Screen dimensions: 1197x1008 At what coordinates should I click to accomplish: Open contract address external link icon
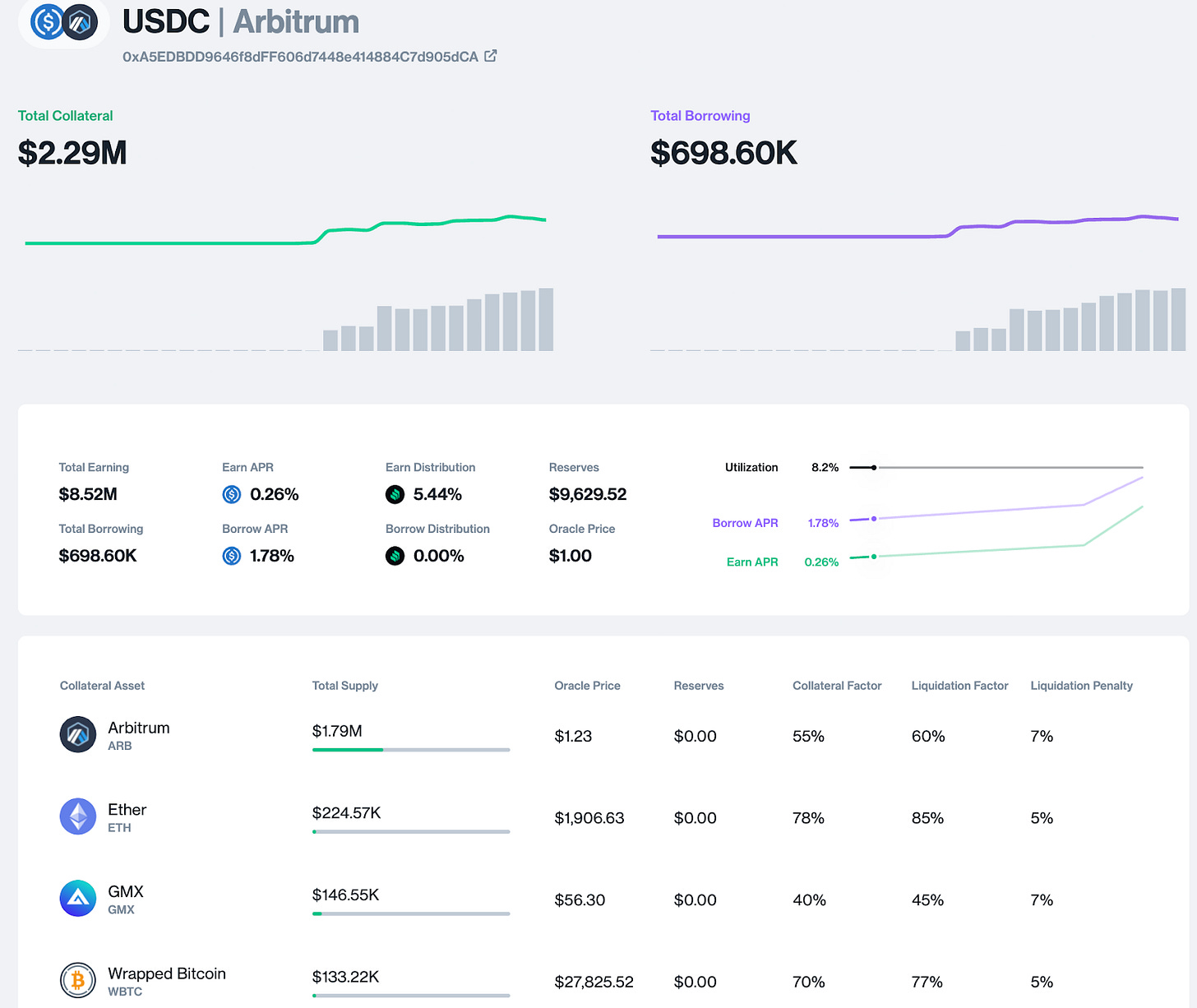pyautogui.click(x=491, y=56)
